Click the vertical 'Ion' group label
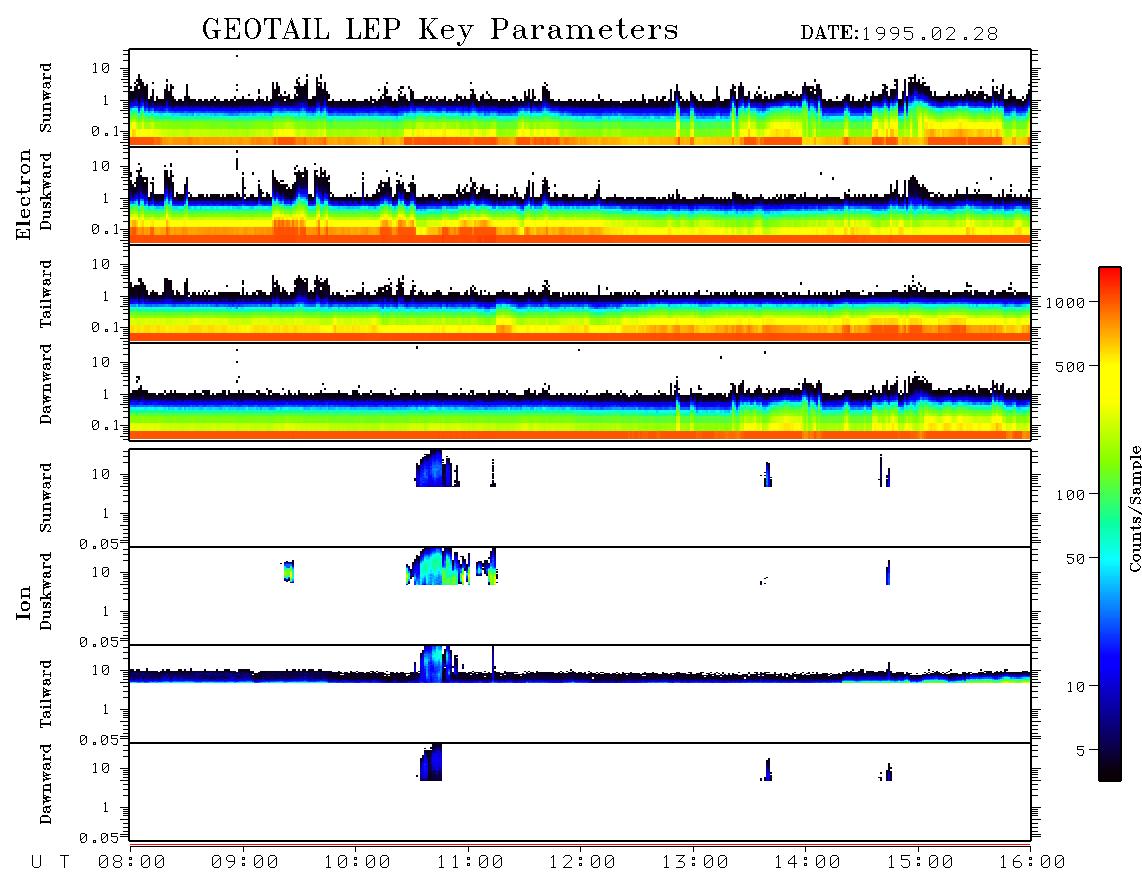 [24, 602]
